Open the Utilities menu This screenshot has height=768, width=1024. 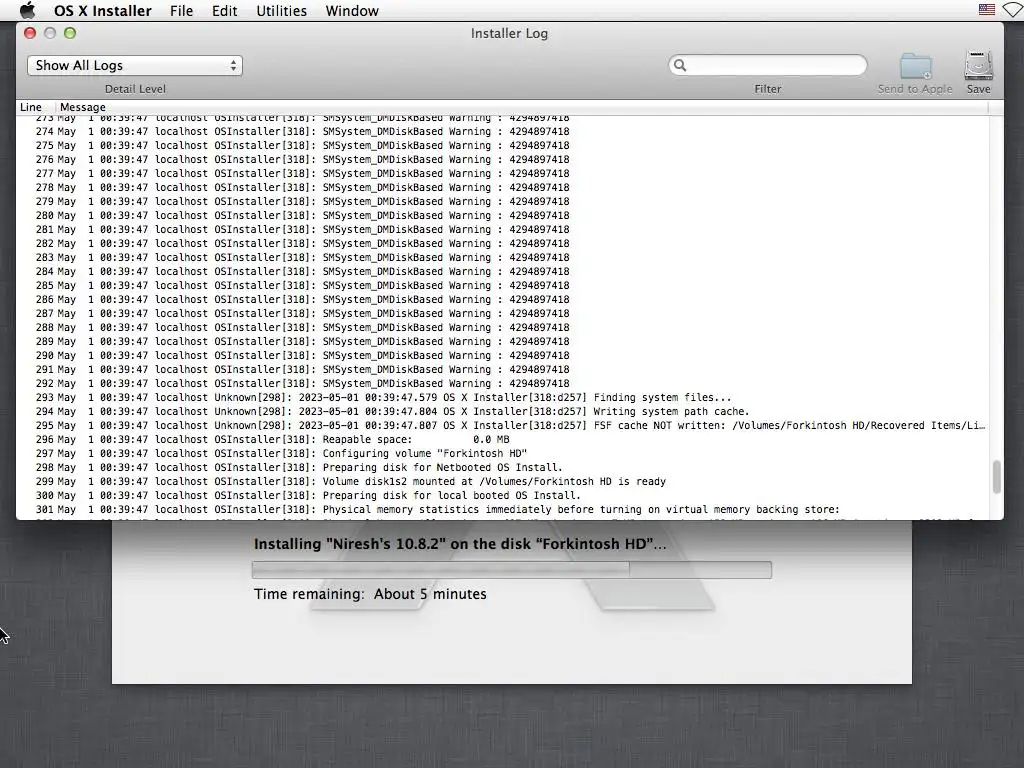(x=281, y=10)
